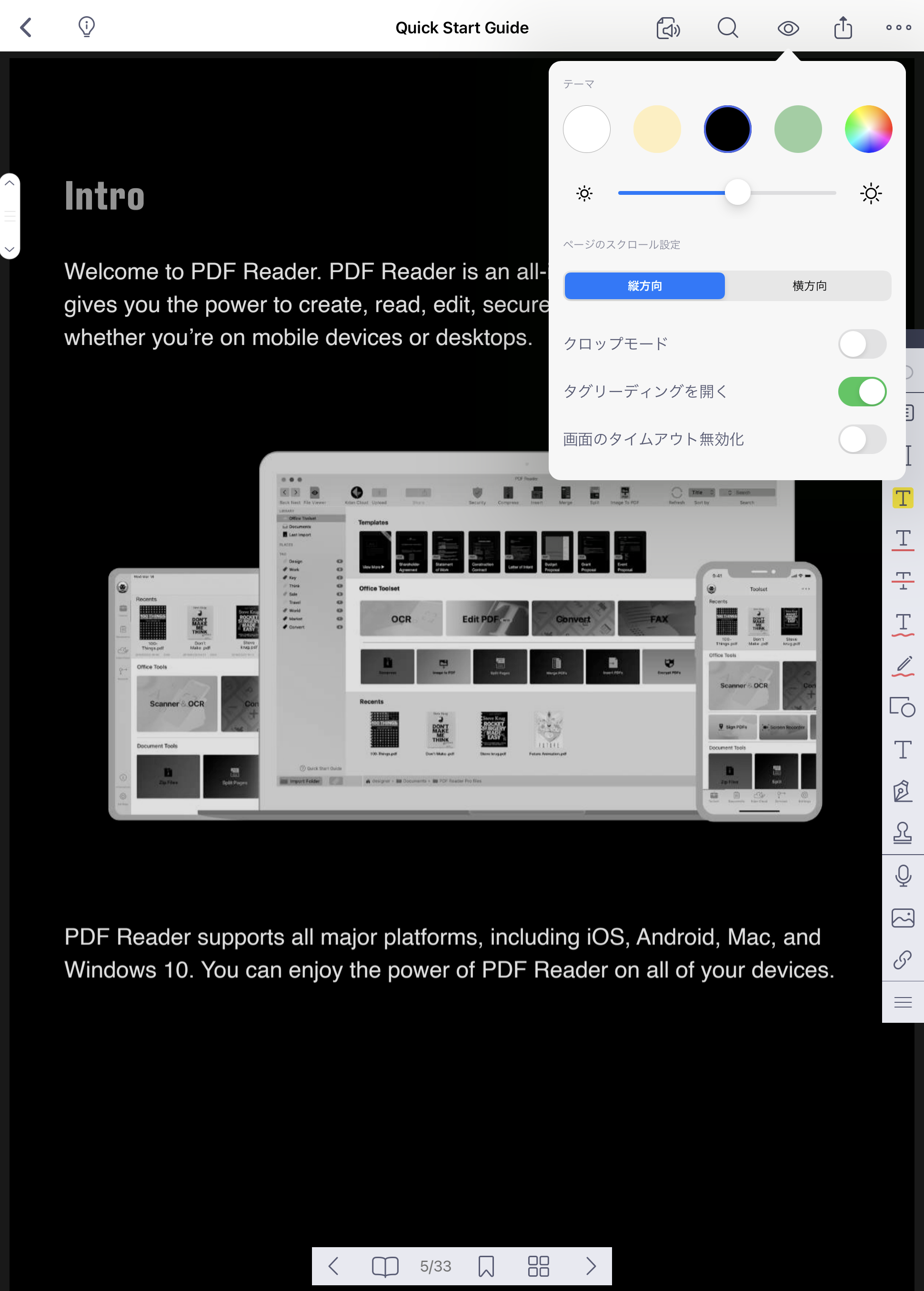Open the share icon

coord(843,27)
